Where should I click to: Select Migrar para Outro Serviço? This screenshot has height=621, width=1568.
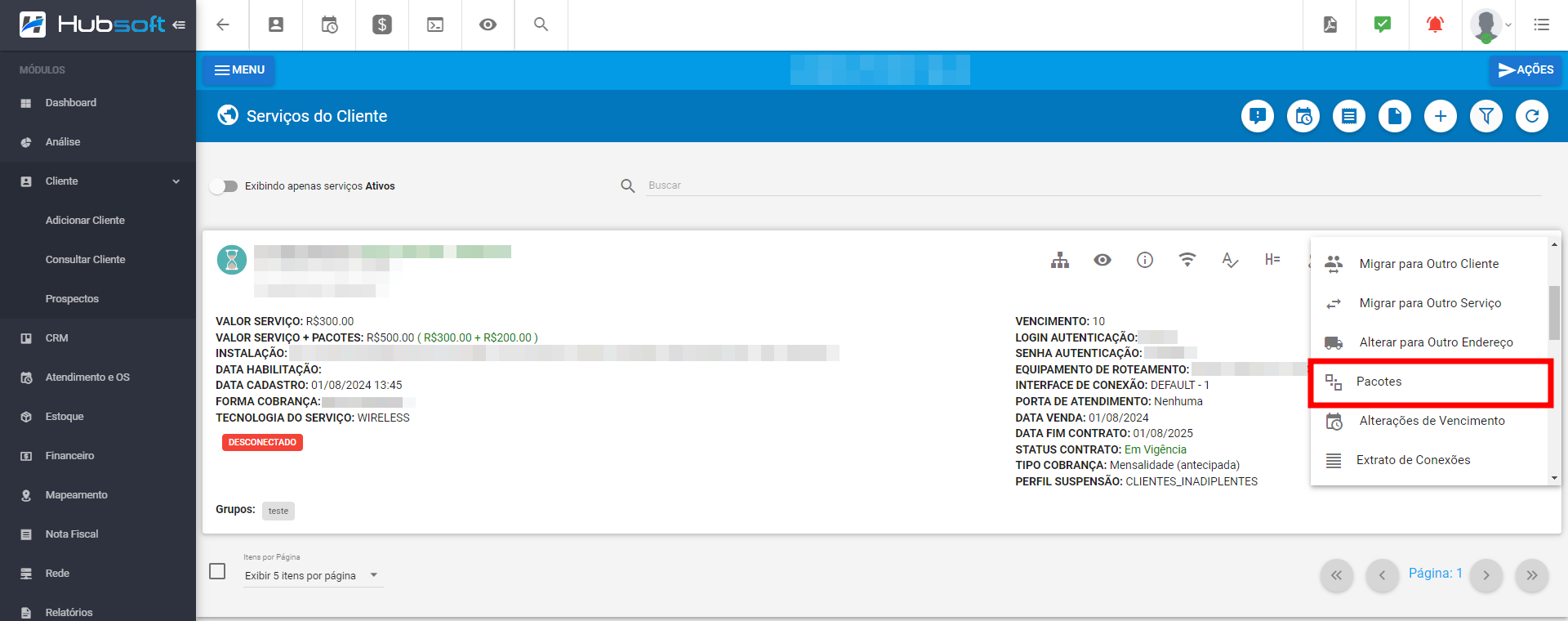[x=1429, y=303]
